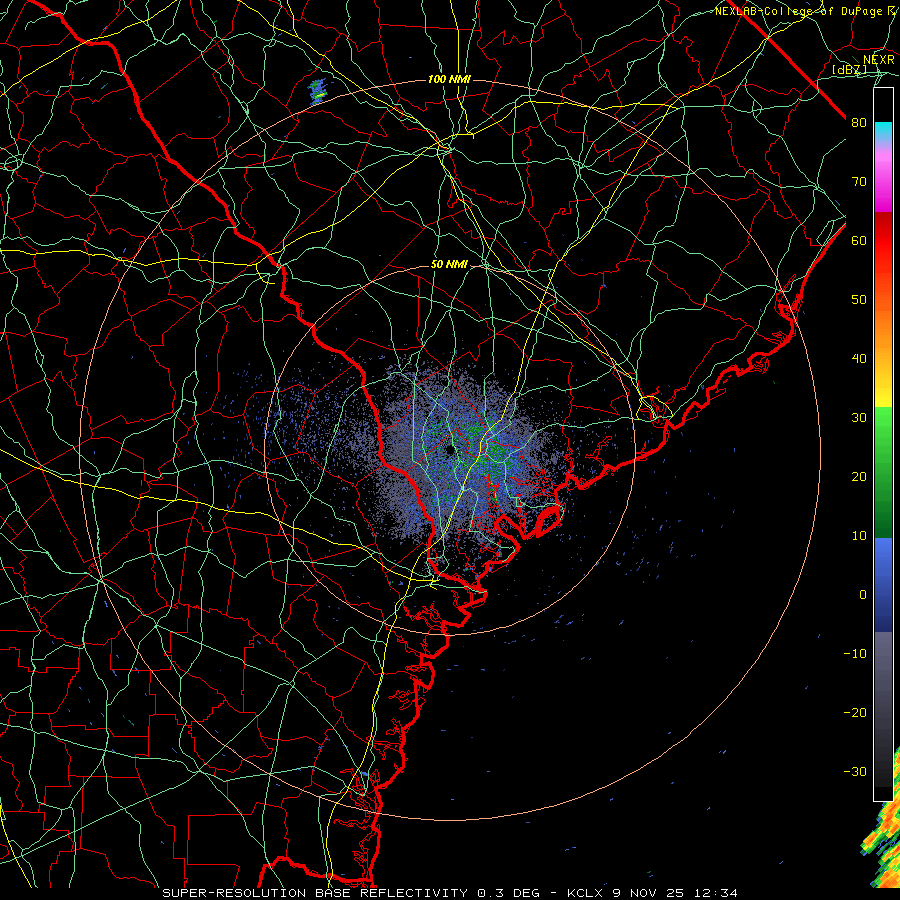This screenshot has width=900, height=900.
Task: Click the 9 NOV 25 12:34 timestamp
Action: (675, 893)
